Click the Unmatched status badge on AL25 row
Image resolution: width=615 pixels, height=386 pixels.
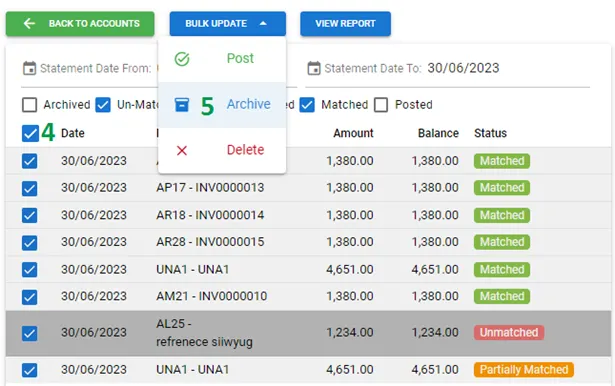(x=509, y=333)
